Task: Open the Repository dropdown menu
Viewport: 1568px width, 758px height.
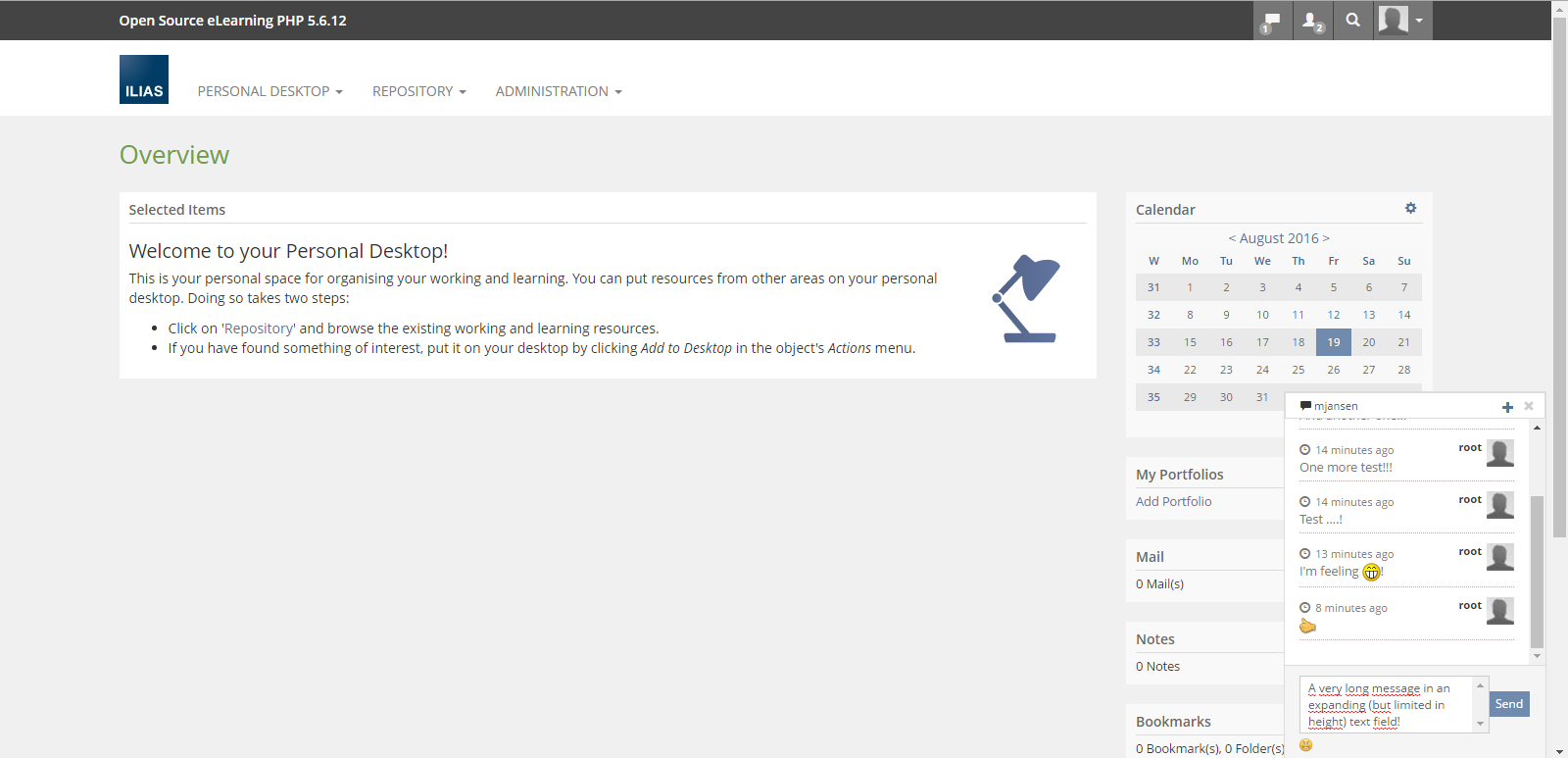Action: (x=418, y=91)
